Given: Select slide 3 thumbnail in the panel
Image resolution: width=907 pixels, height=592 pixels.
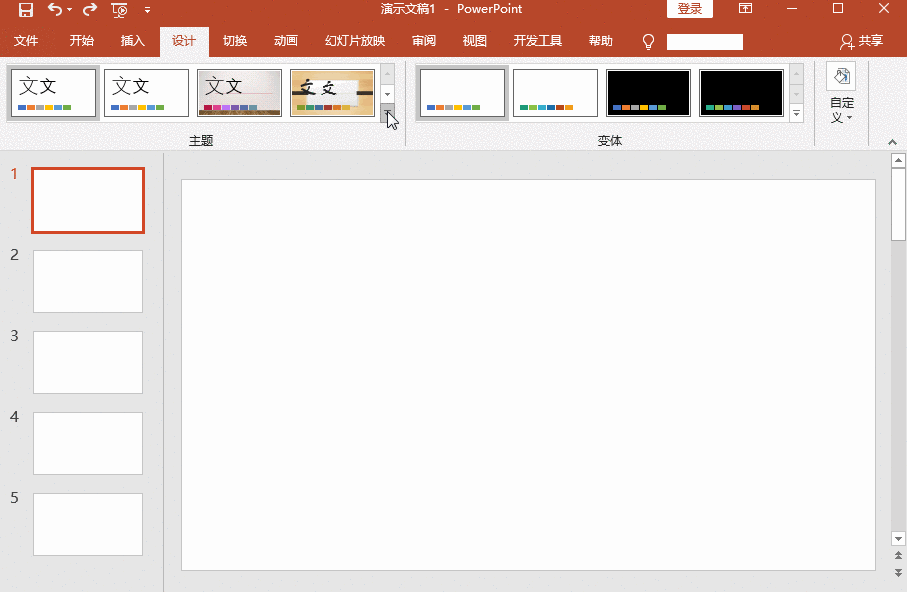Looking at the screenshot, I should [88, 362].
